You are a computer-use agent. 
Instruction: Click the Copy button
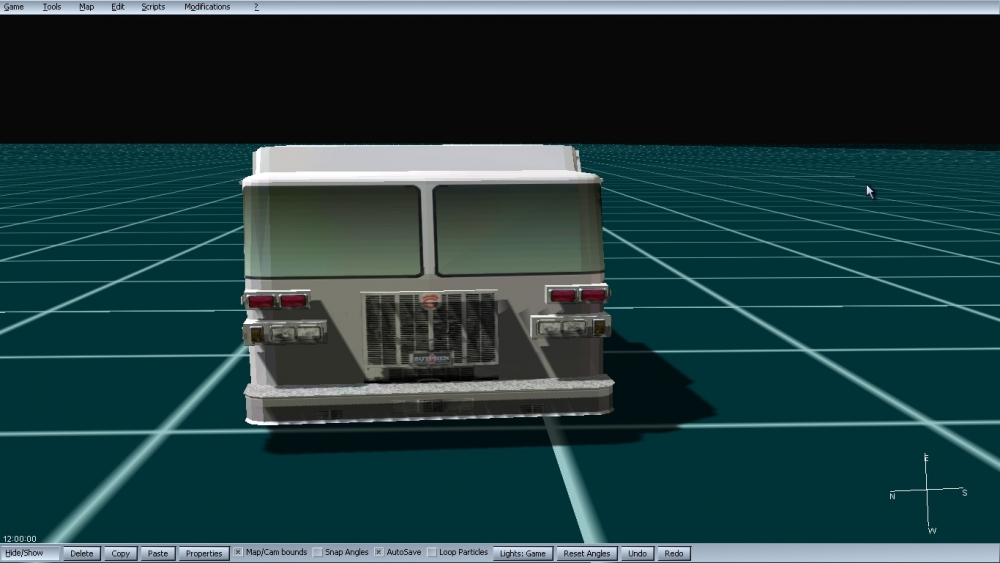coord(121,553)
